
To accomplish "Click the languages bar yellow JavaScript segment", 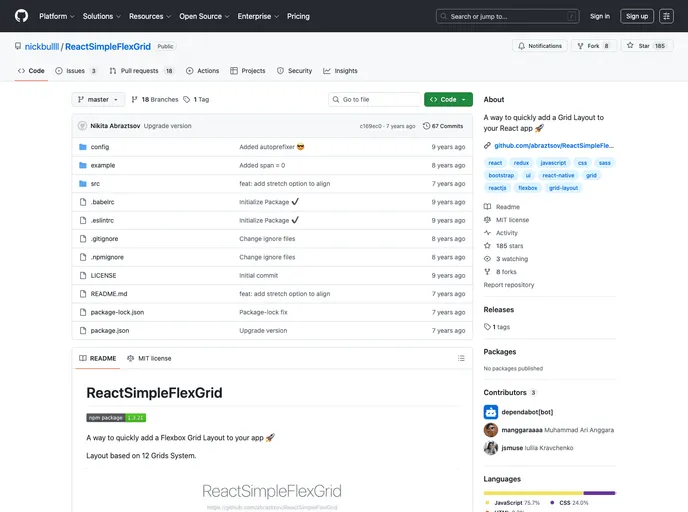I will click(x=533, y=493).
